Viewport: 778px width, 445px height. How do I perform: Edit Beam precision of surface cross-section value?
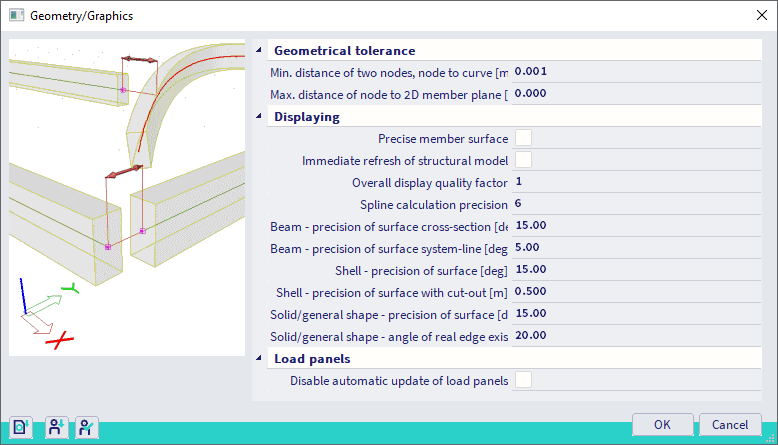(x=636, y=226)
